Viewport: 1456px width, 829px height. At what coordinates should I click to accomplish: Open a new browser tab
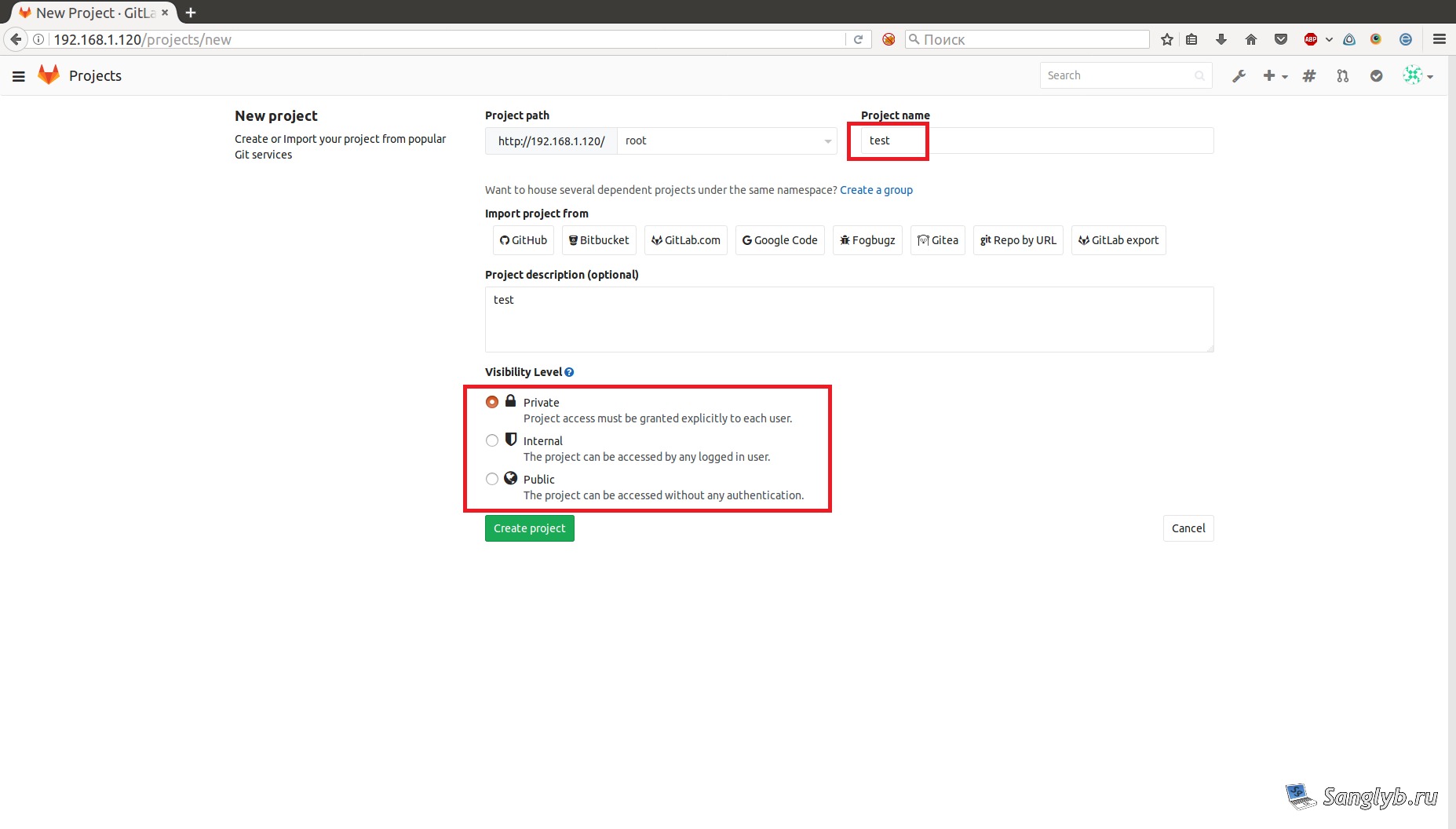(191, 13)
